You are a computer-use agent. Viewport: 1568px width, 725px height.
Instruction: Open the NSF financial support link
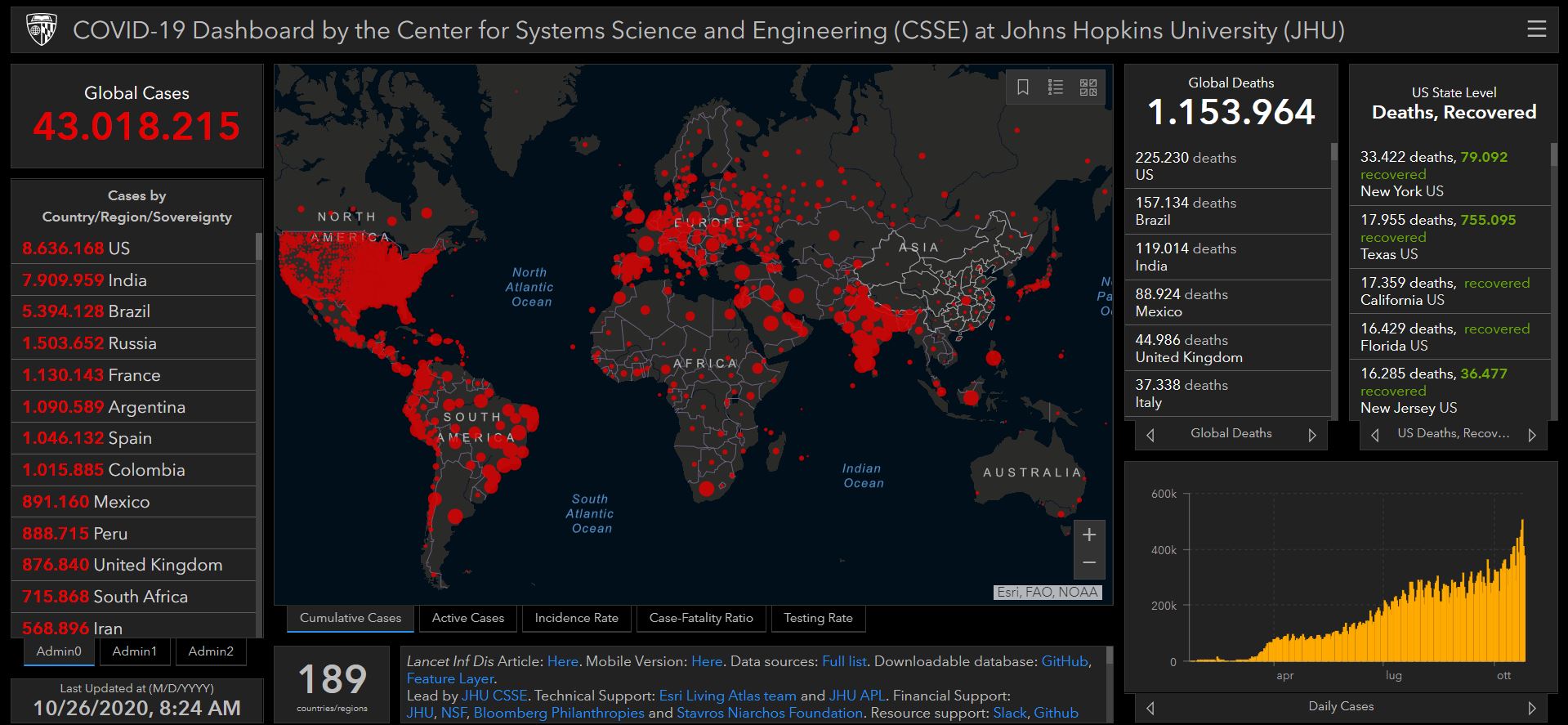453,713
